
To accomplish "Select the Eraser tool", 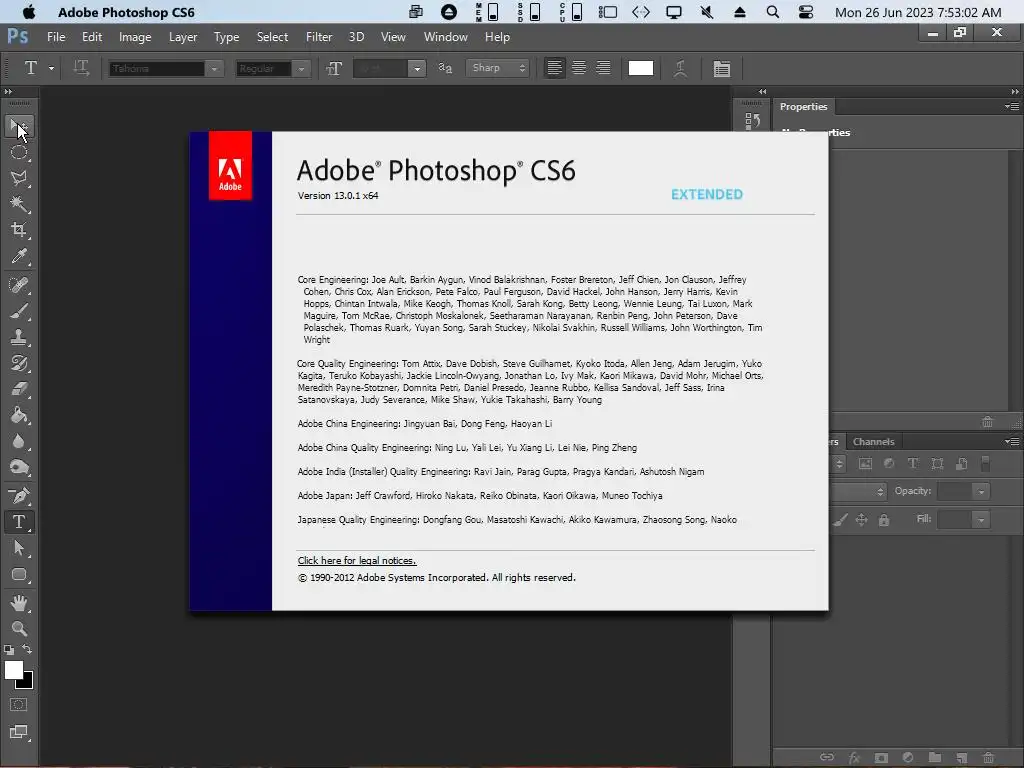I will (x=19, y=389).
